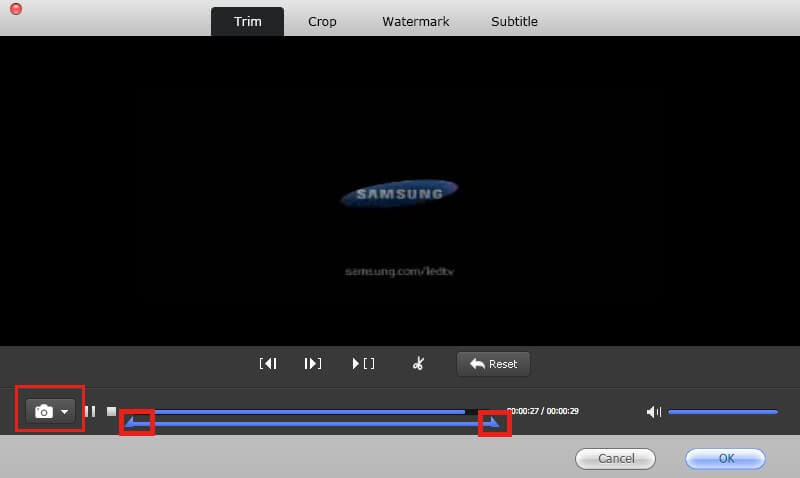Confirm edits with the OK button
This screenshot has height=478, width=800.
click(x=725, y=459)
